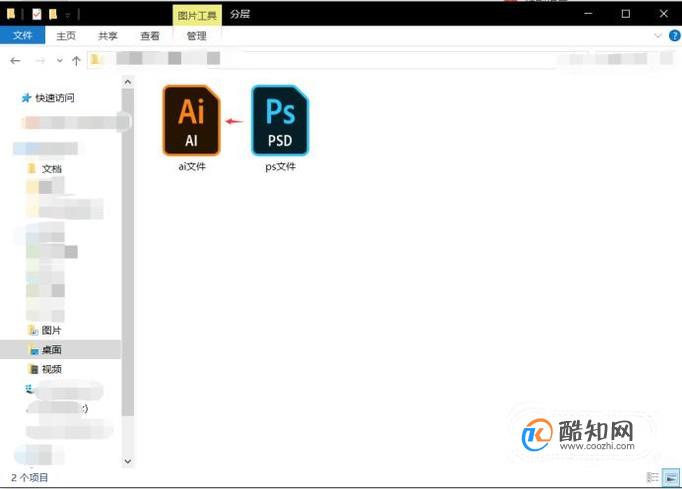Open the recent locations dropdown arrow
Viewport: 682px width, 489px height.
(60, 61)
